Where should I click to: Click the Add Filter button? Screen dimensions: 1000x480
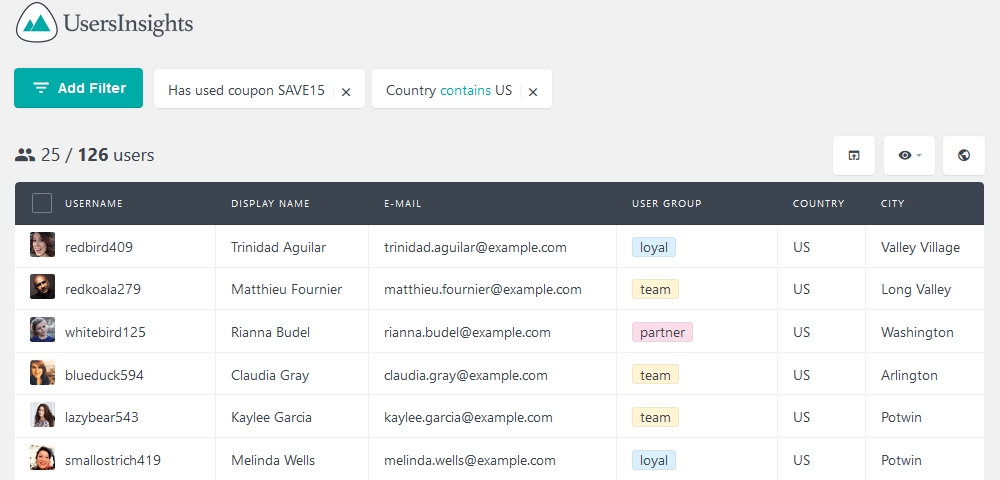click(78, 88)
